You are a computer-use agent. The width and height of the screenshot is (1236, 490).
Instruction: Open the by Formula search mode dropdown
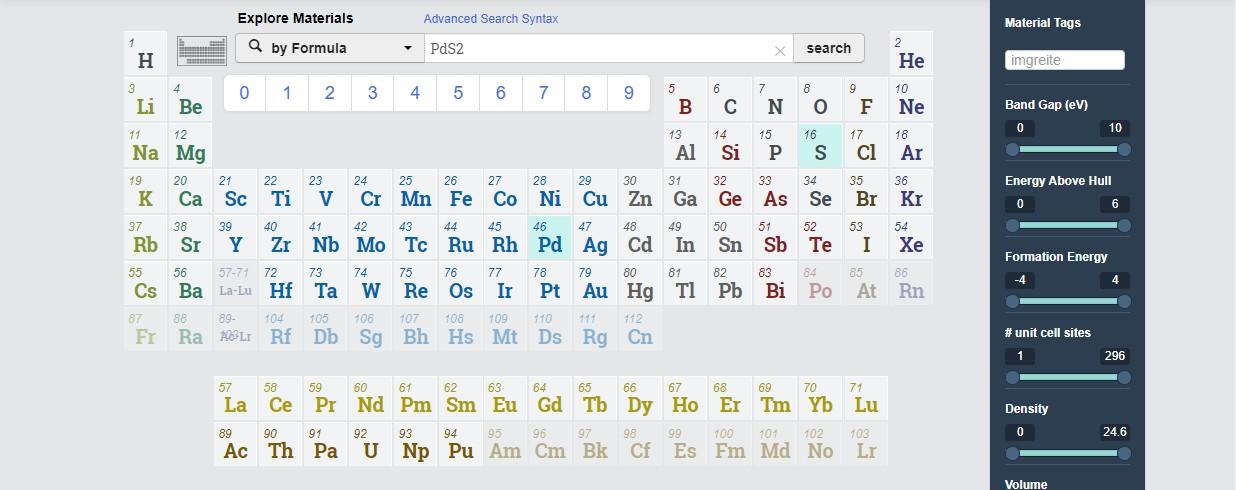tap(330, 48)
